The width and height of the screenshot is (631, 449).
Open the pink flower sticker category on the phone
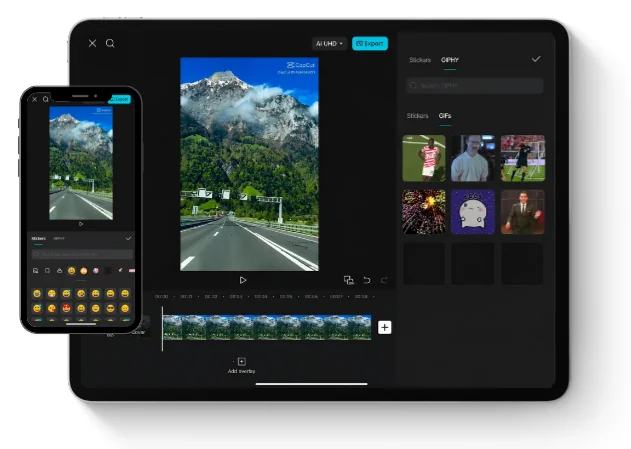tap(95, 271)
